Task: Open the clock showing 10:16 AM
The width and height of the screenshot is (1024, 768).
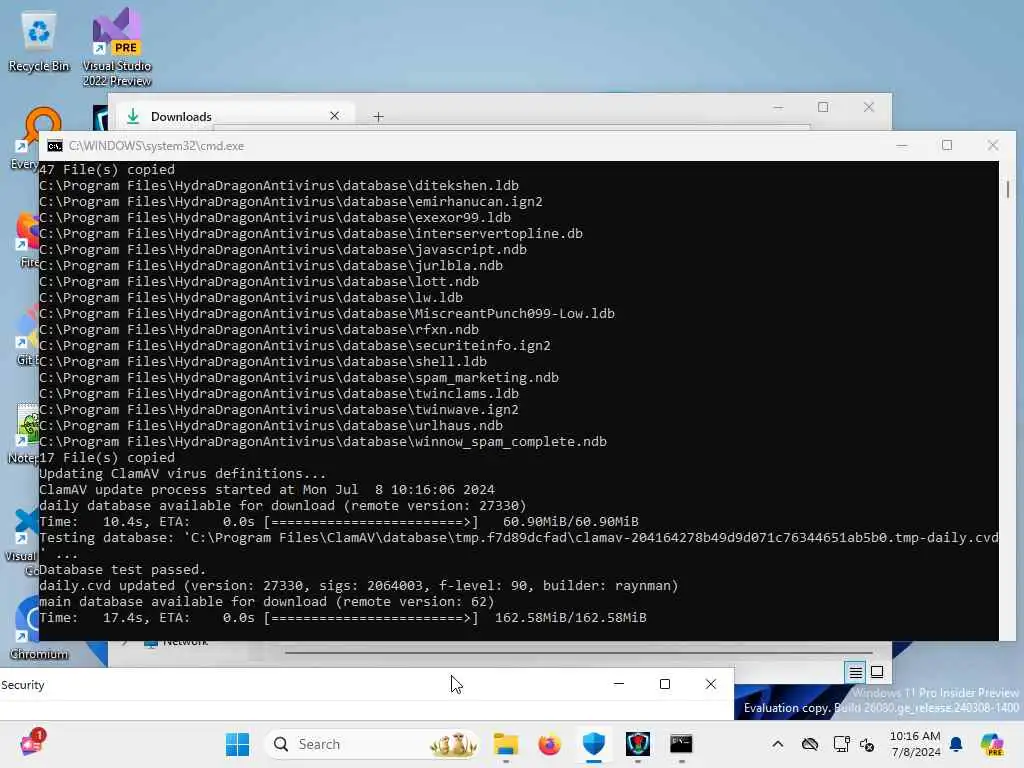Action: click(x=915, y=744)
